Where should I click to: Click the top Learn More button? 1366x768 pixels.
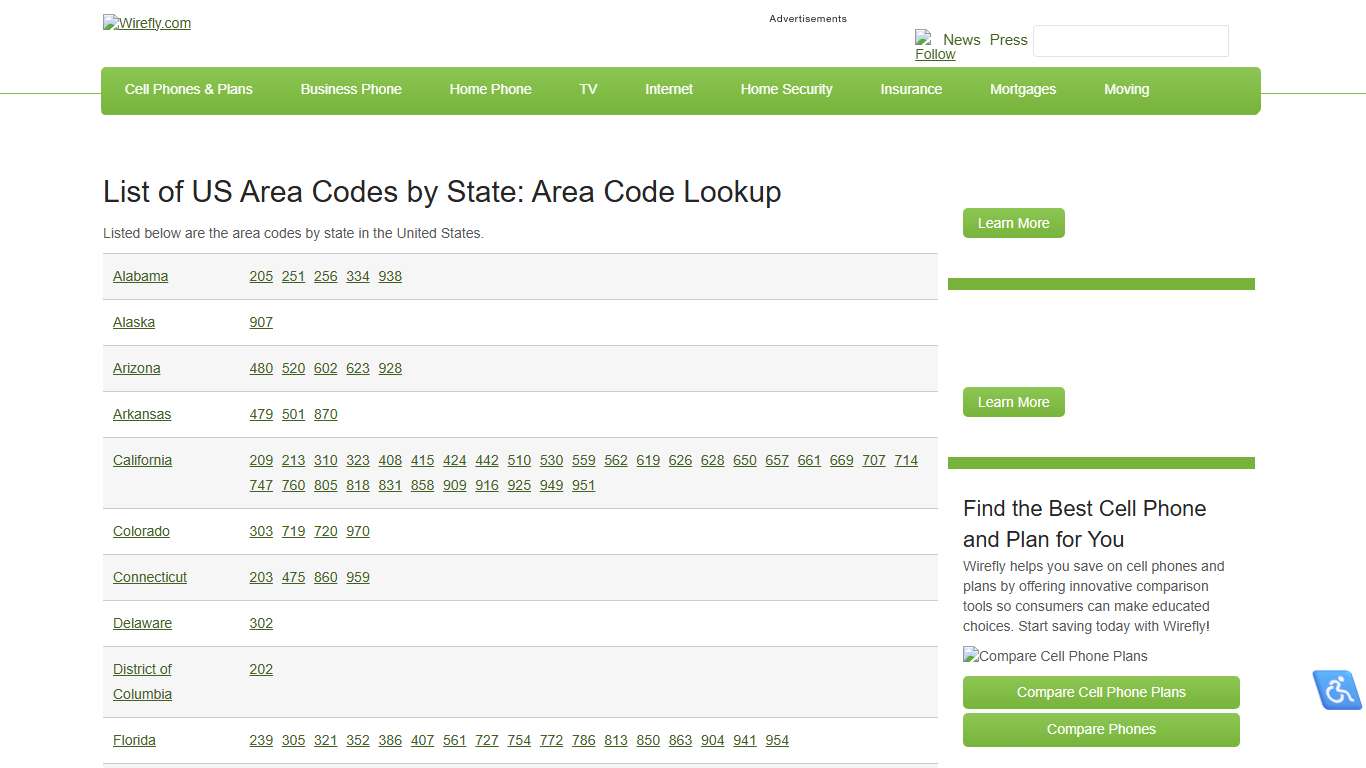1013,223
